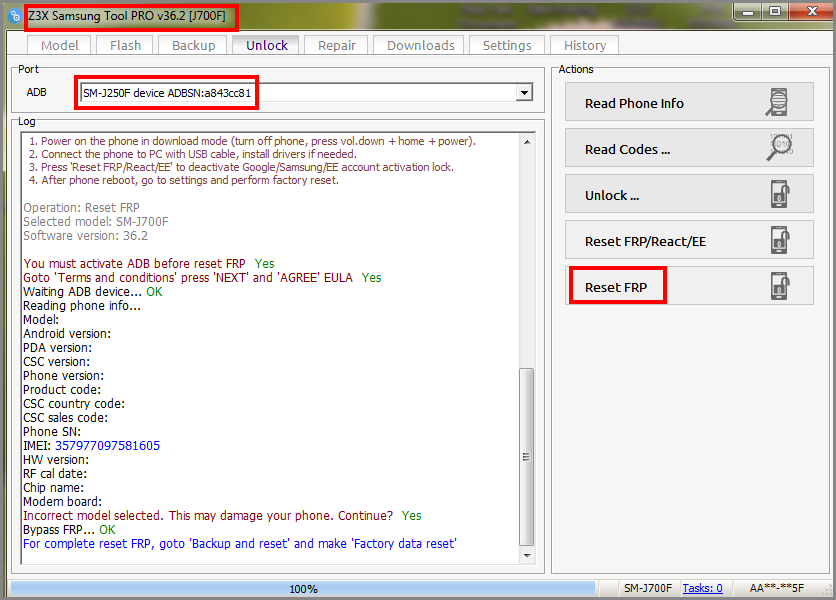836x600 pixels.
Task: Switch to the Flash tab
Action: pyautogui.click(x=125, y=45)
